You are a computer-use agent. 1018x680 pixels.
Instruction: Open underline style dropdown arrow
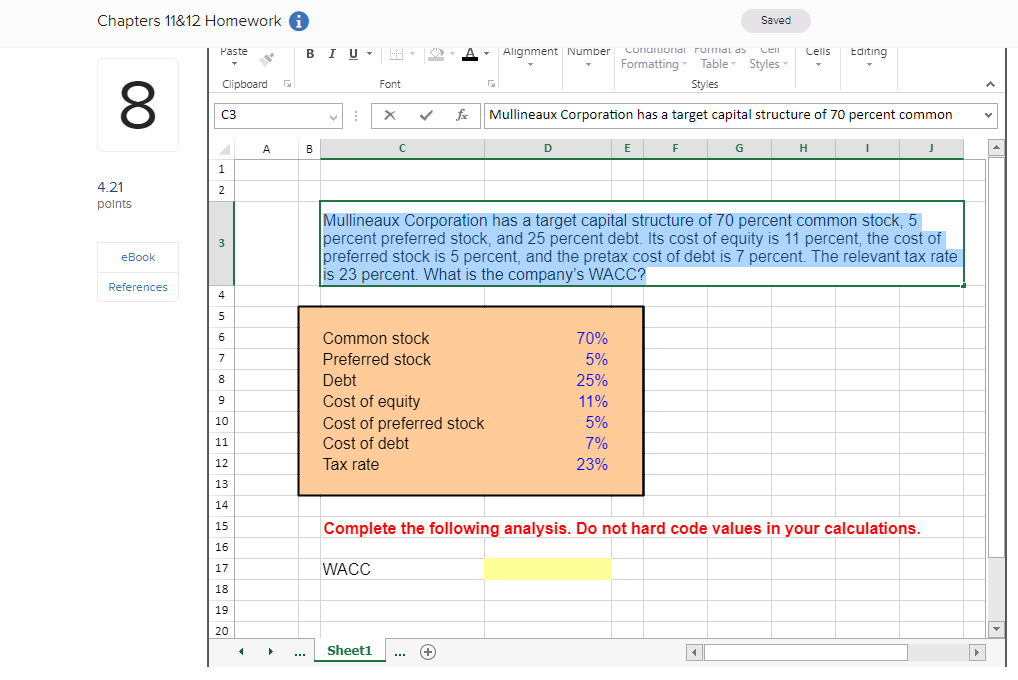(x=369, y=54)
